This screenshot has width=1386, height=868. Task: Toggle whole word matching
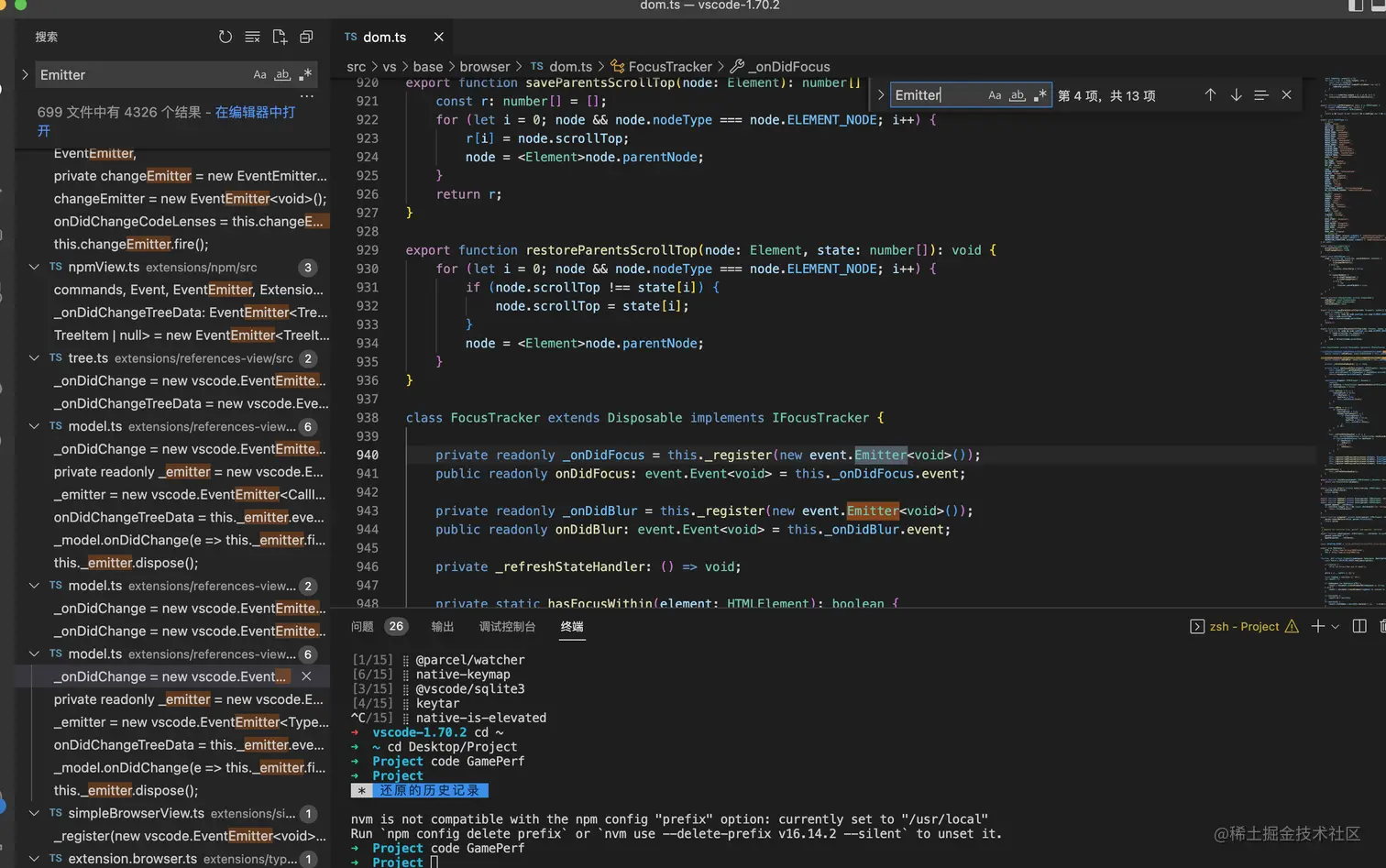(x=1017, y=94)
